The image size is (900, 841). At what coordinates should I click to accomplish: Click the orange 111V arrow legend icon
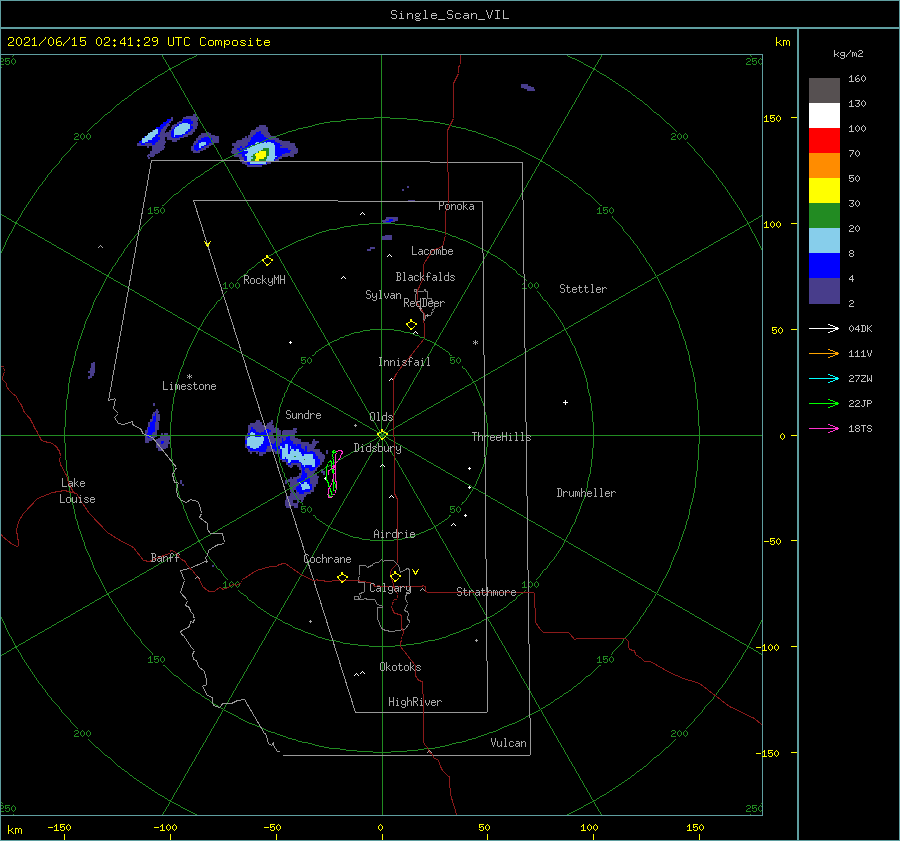click(x=824, y=354)
